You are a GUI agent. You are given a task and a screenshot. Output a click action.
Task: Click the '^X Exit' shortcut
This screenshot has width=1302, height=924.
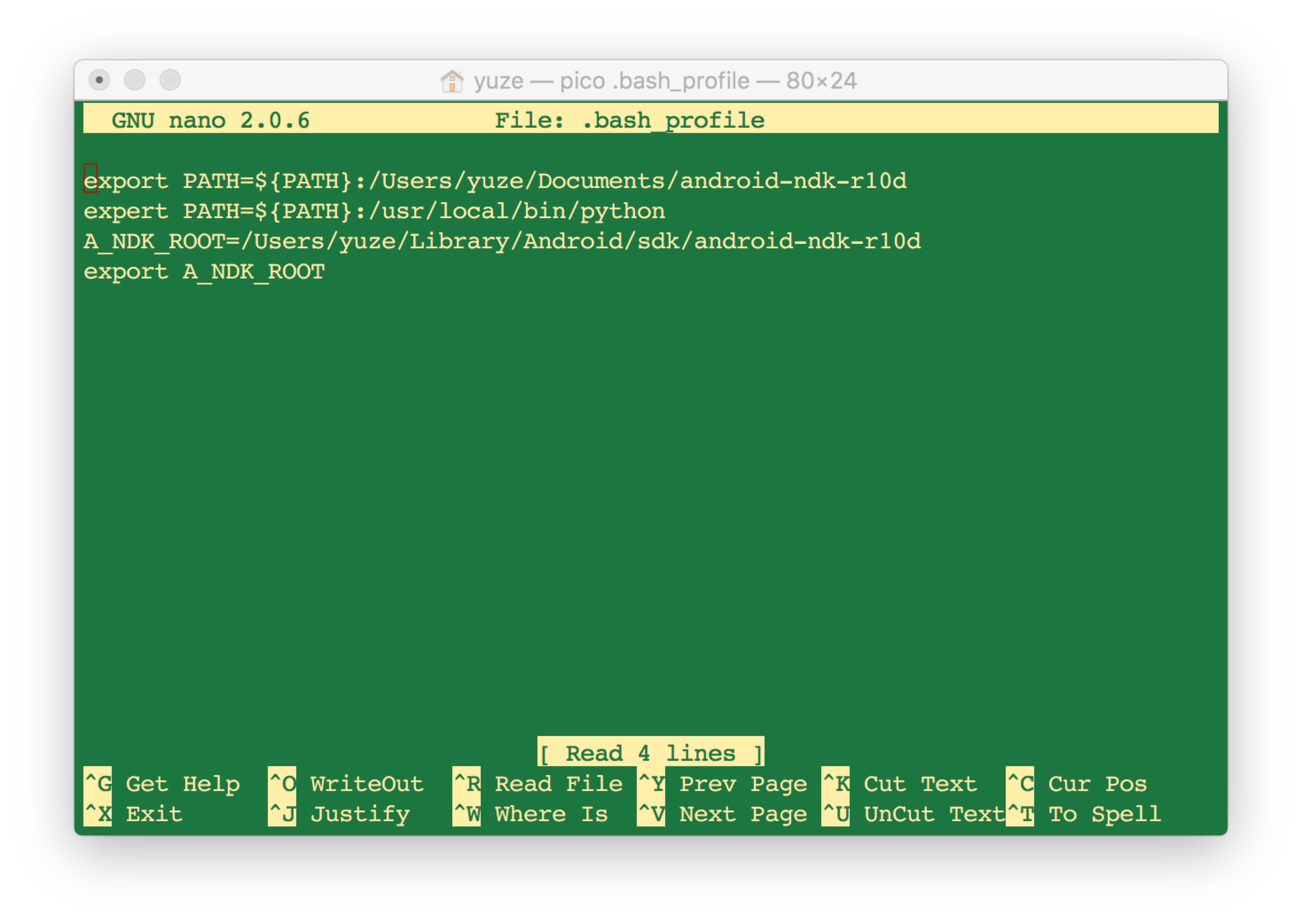click(133, 814)
